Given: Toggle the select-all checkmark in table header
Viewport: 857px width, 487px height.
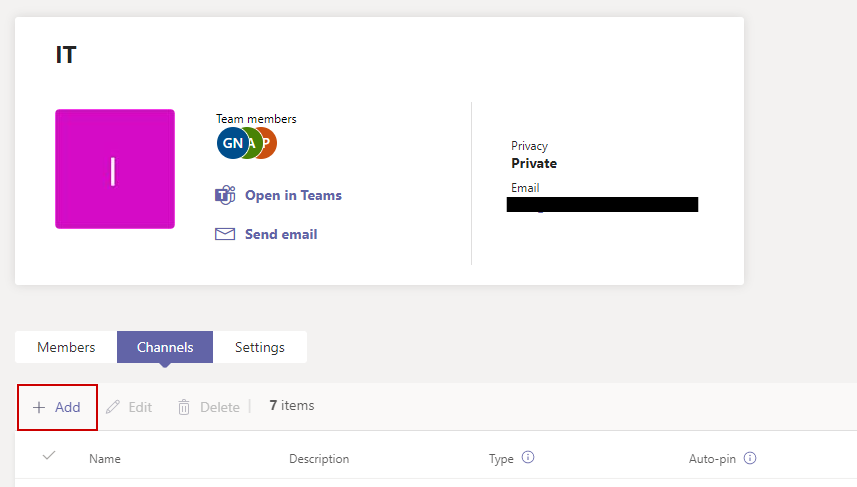Looking at the screenshot, I should [x=49, y=456].
